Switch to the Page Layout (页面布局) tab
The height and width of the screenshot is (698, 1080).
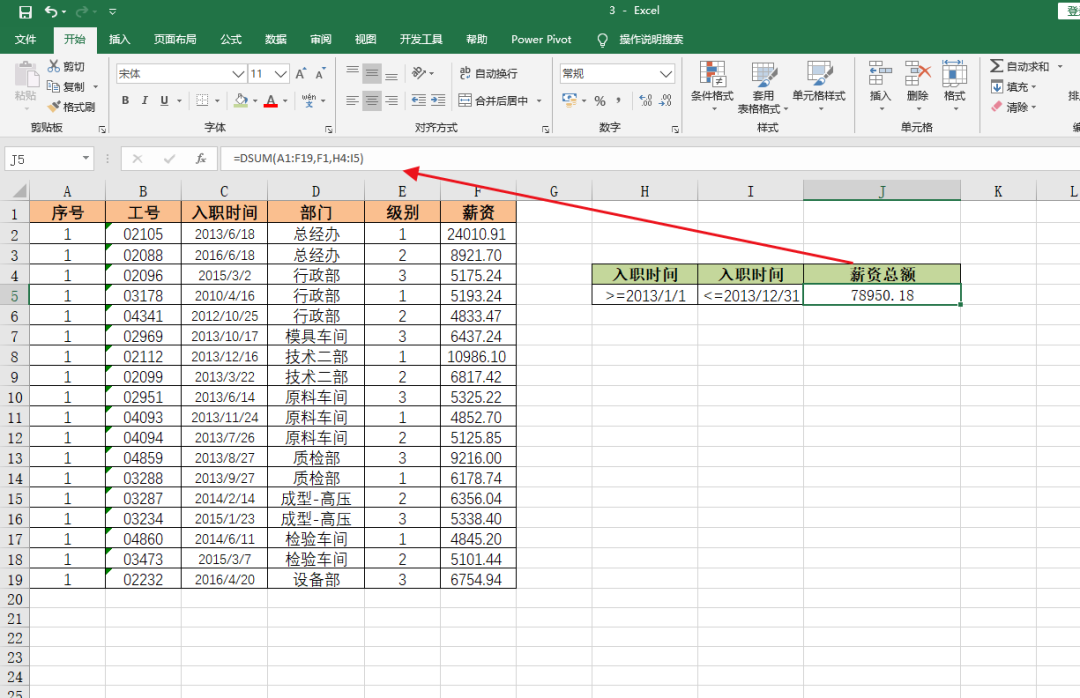click(175, 39)
